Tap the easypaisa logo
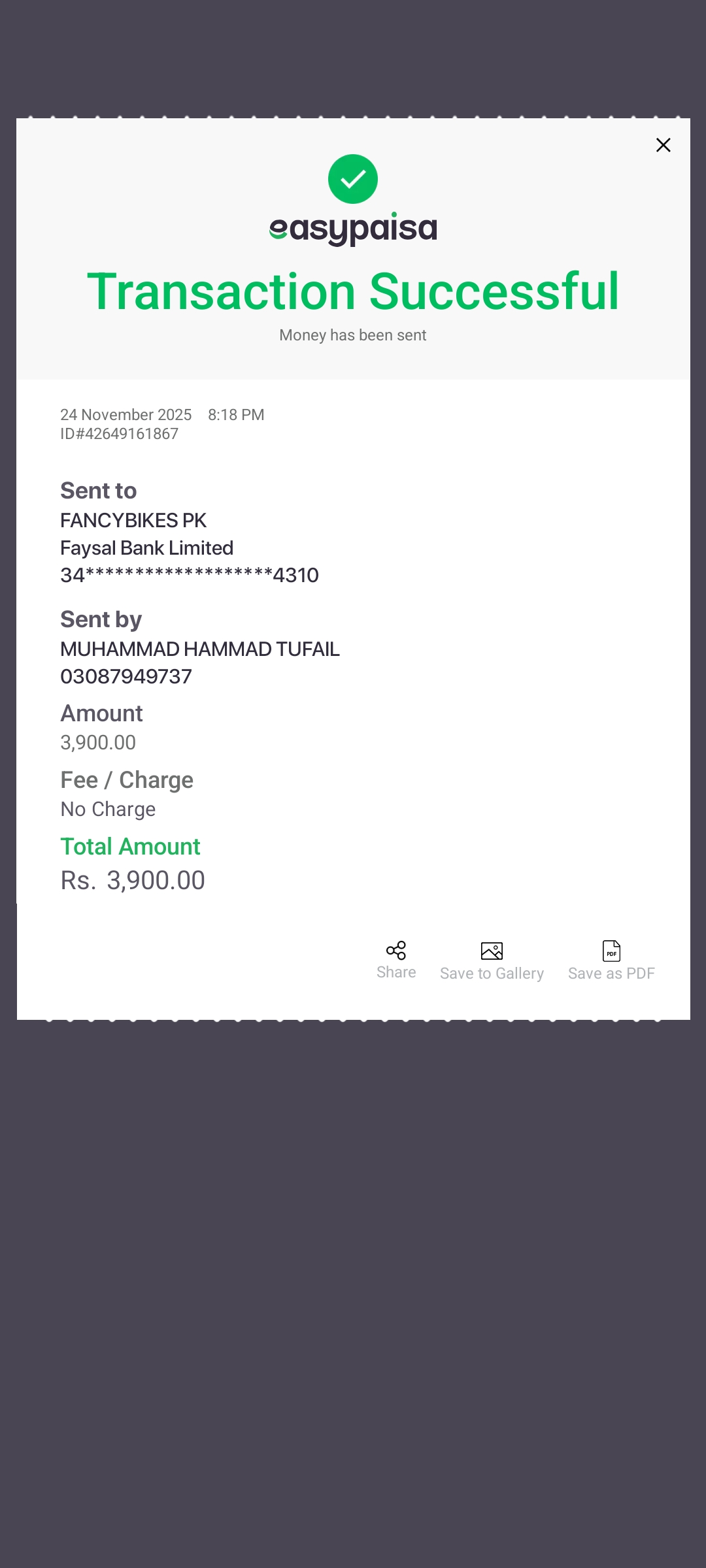 353,229
